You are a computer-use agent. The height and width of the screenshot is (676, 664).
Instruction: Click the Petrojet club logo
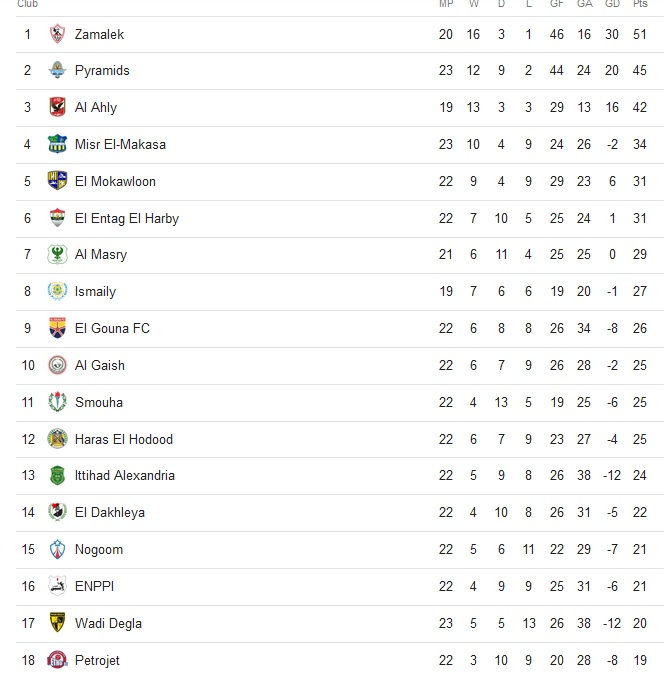tap(57, 660)
